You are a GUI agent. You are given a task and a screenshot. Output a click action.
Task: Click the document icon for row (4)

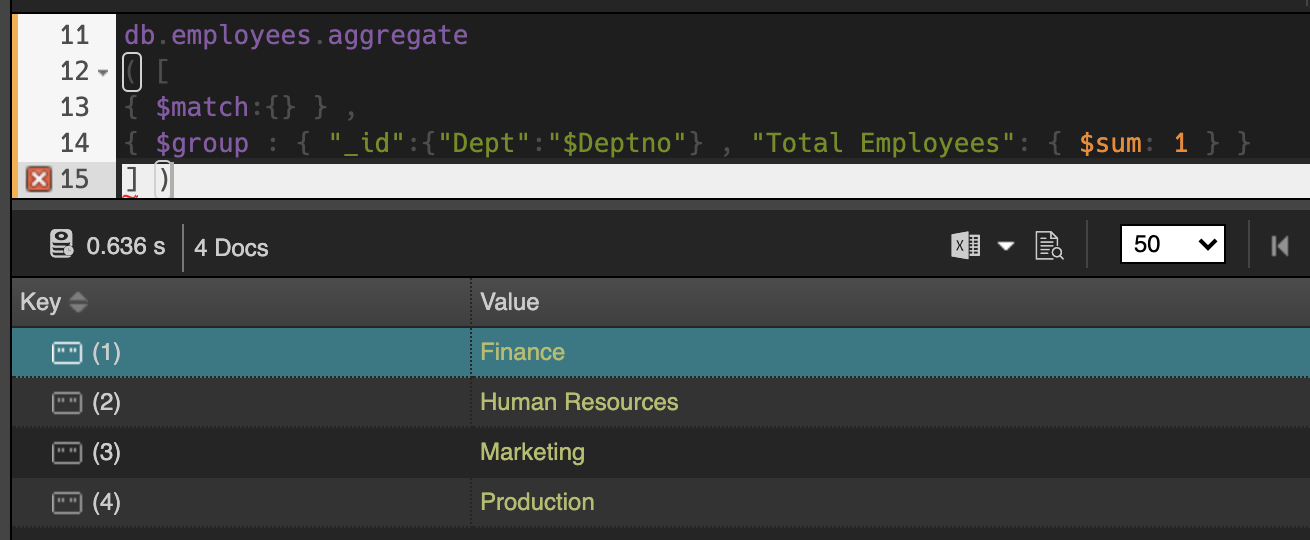pyautogui.click(x=66, y=502)
